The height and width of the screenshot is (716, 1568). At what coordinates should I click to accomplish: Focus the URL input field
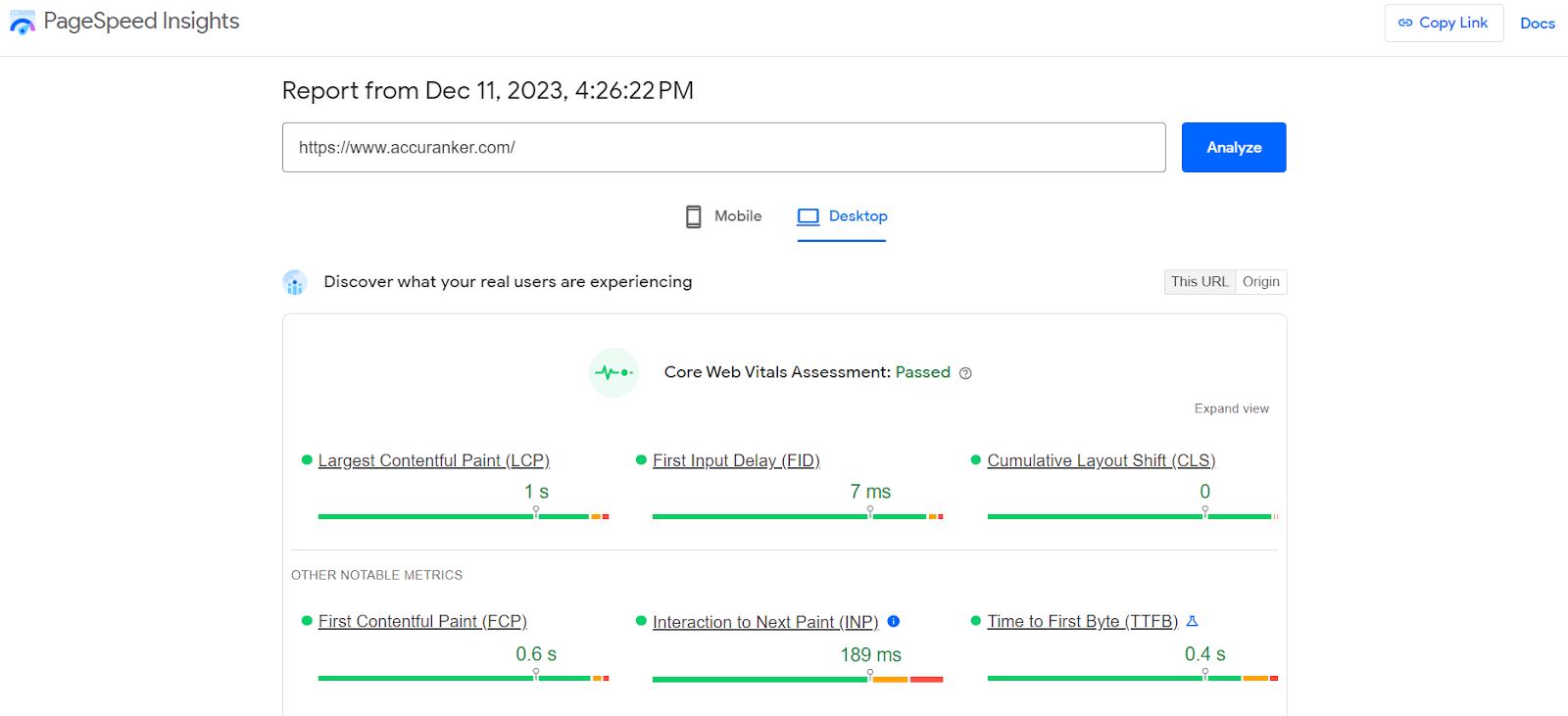click(723, 147)
